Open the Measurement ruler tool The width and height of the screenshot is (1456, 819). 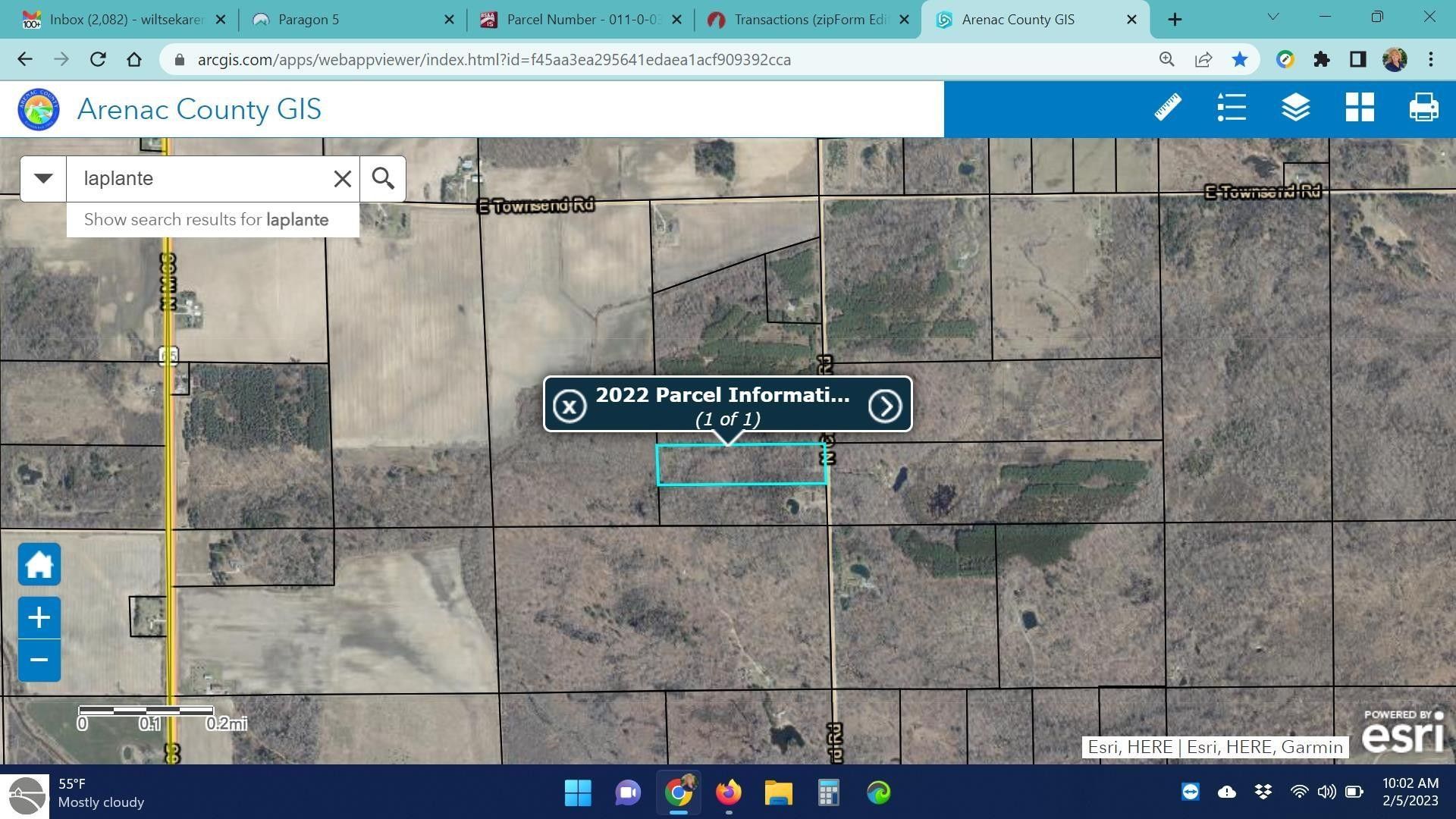pos(1168,108)
